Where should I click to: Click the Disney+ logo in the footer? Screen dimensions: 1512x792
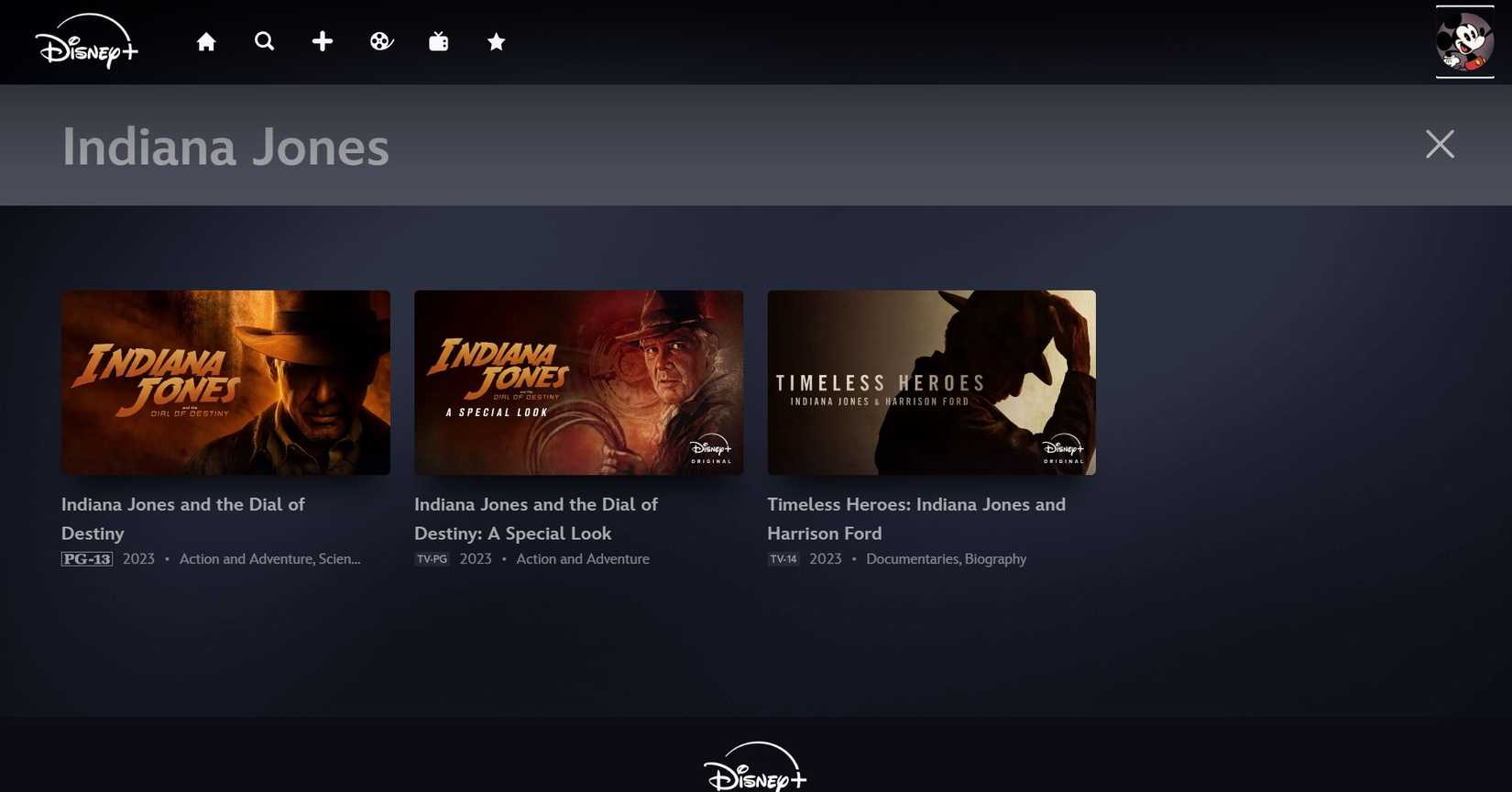[x=755, y=767]
